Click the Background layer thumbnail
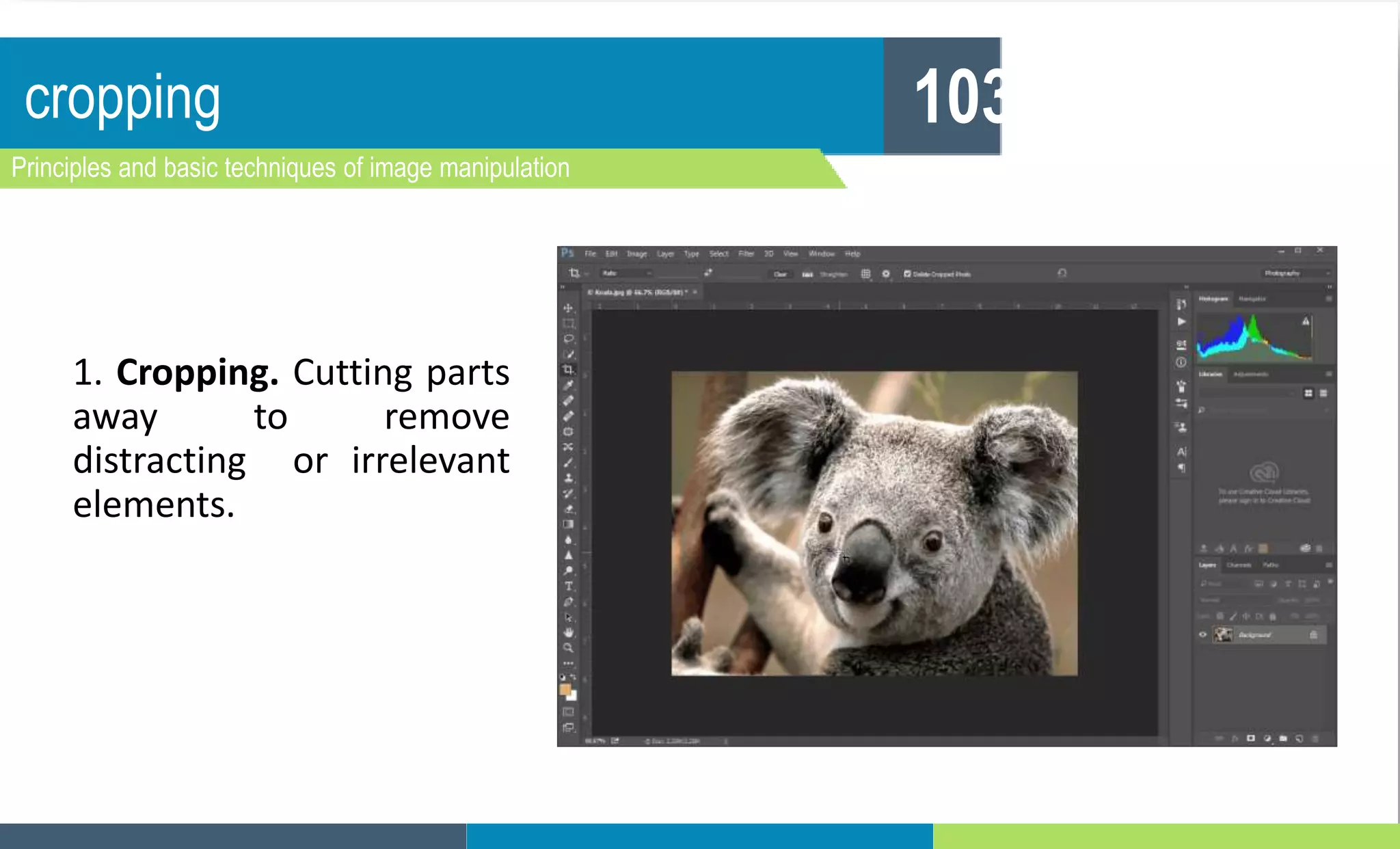Screen dimensions: 1400x849 tap(1223, 634)
